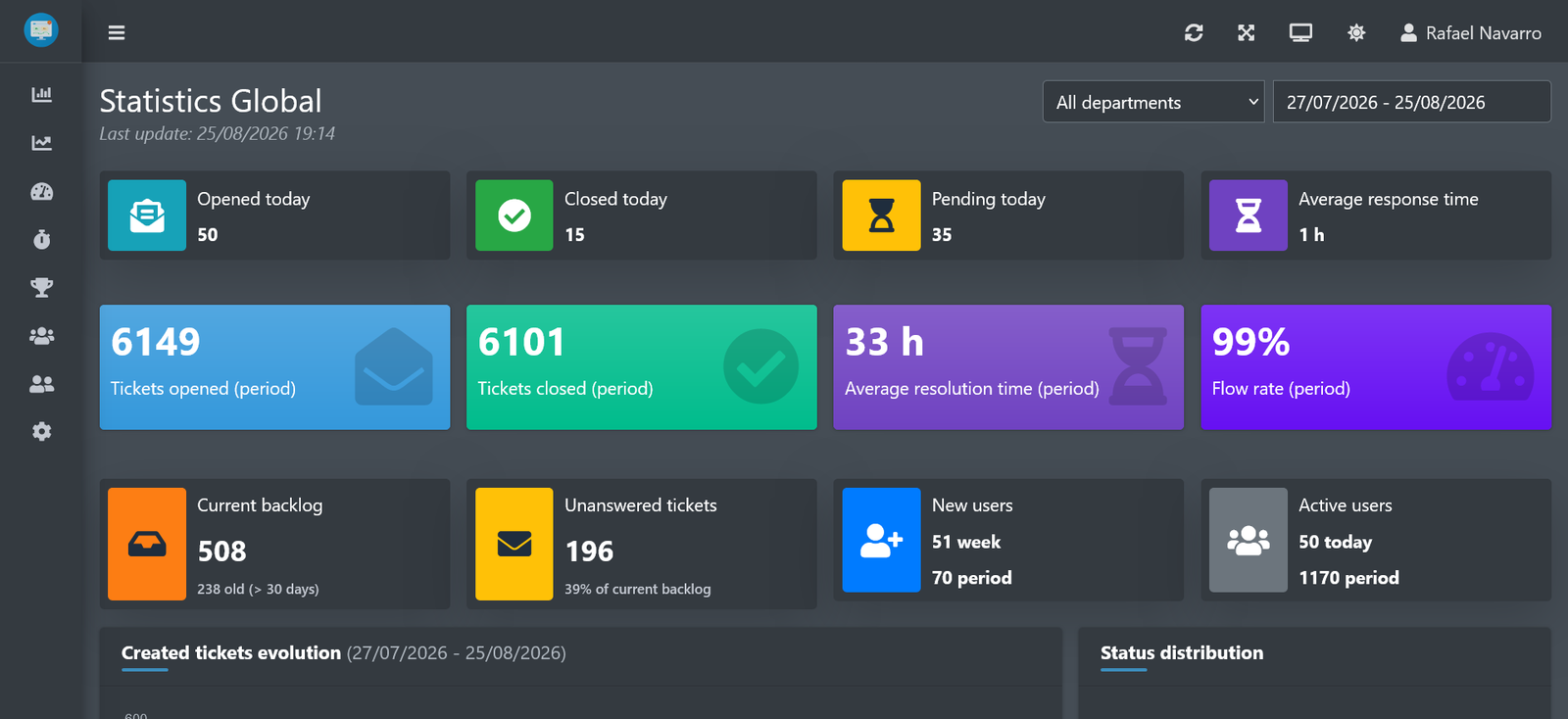This screenshot has height=719, width=1568.
Task: Click the app logo in top-left corner
Action: 41,30
